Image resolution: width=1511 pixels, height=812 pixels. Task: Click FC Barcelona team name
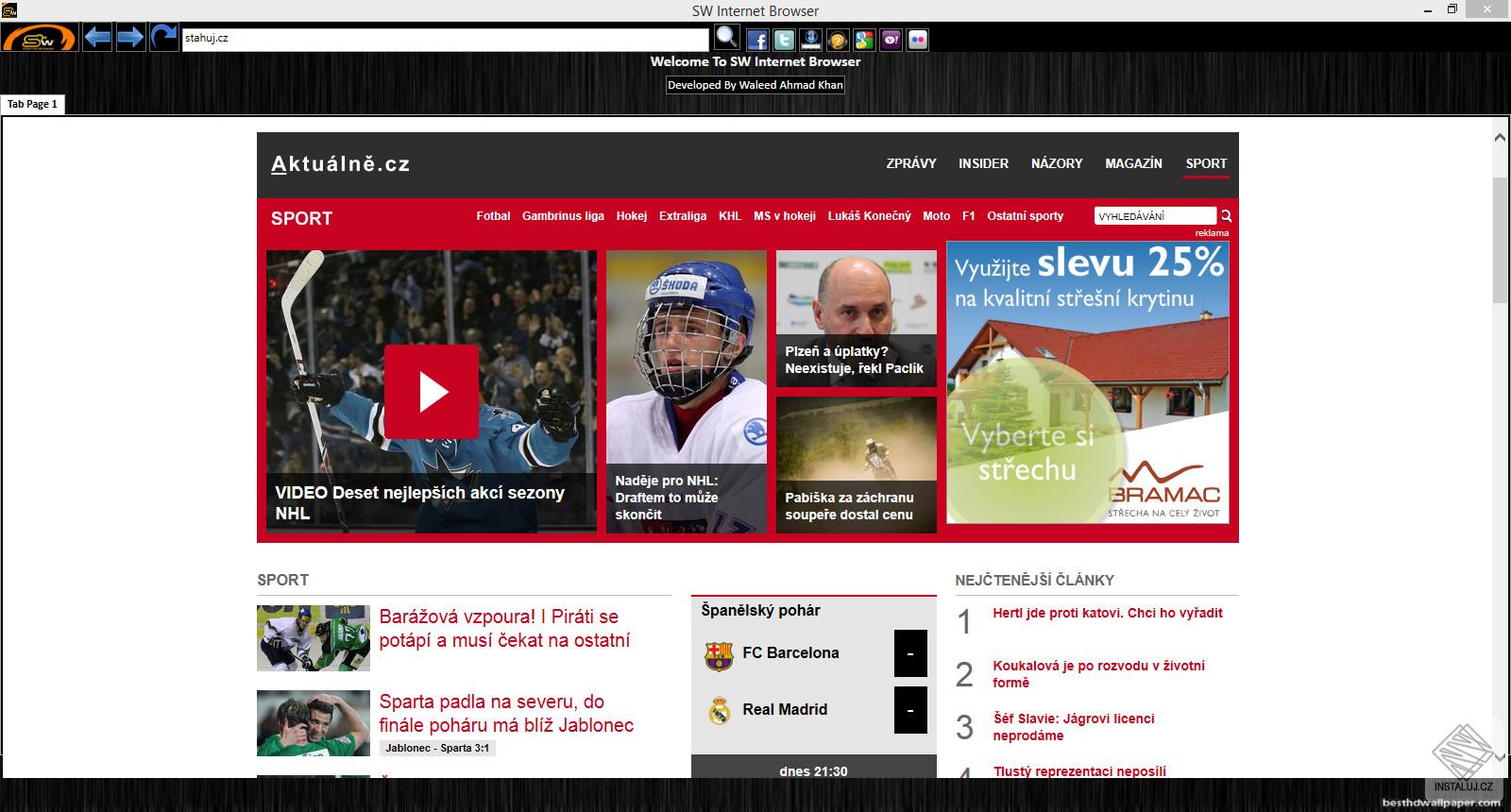(x=790, y=653)
